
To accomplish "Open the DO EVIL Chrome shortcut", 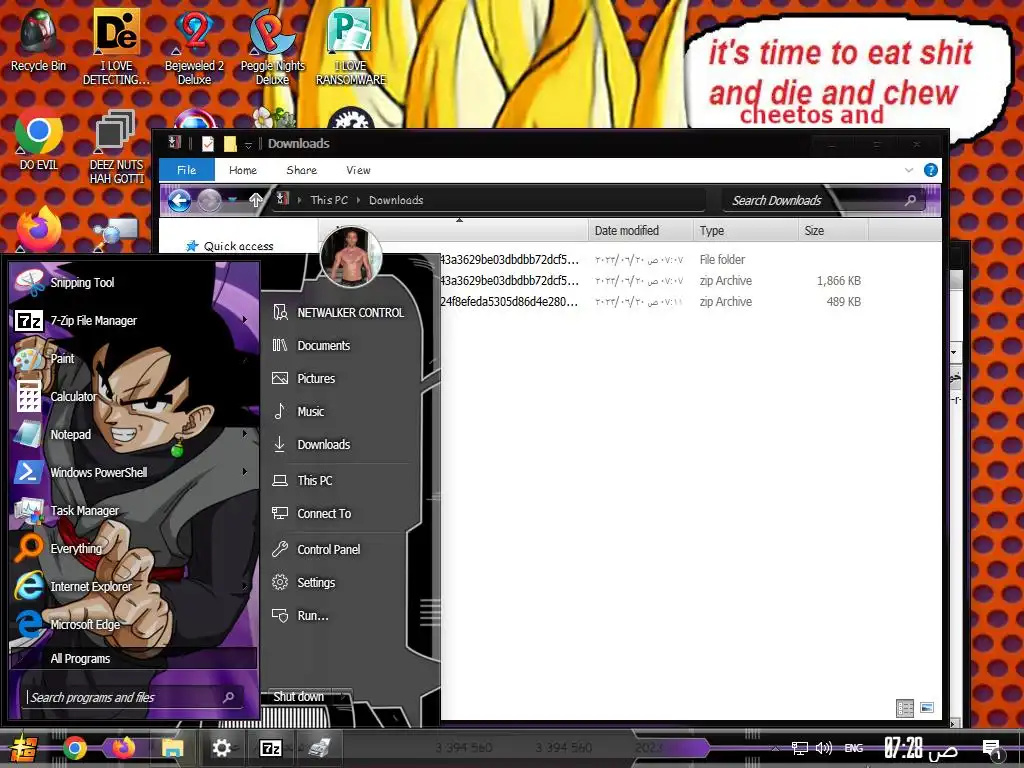I will [38, 140].
